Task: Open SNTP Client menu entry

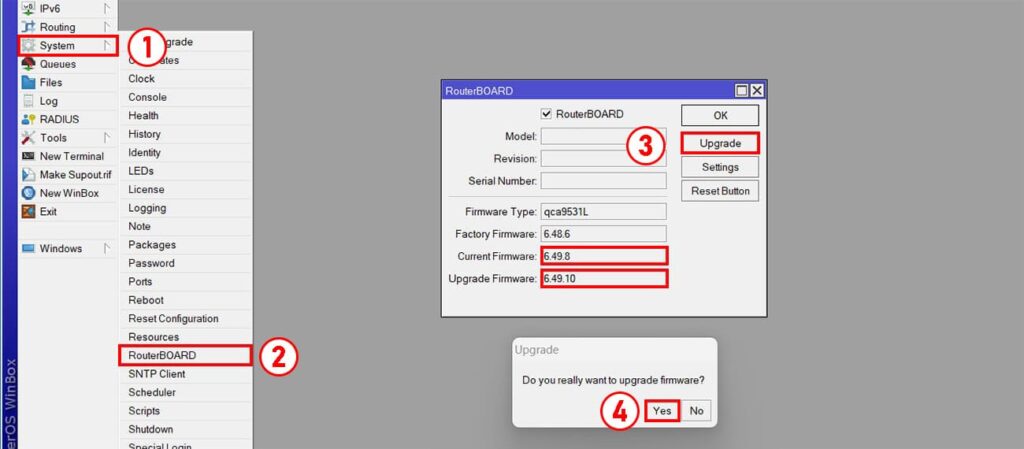Action: [185, 374]
